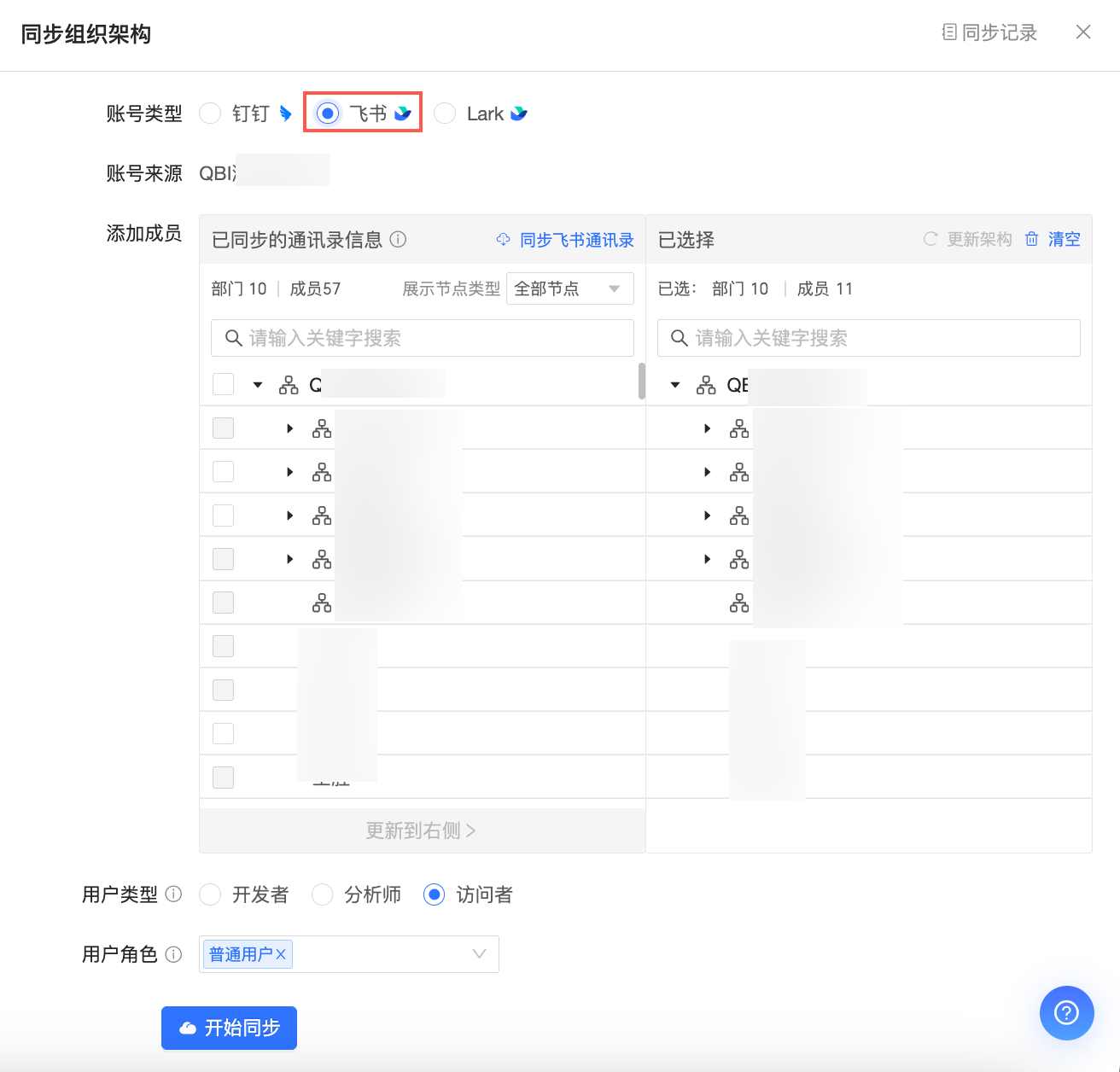Select 开发者 user type

tap(210, 894)
